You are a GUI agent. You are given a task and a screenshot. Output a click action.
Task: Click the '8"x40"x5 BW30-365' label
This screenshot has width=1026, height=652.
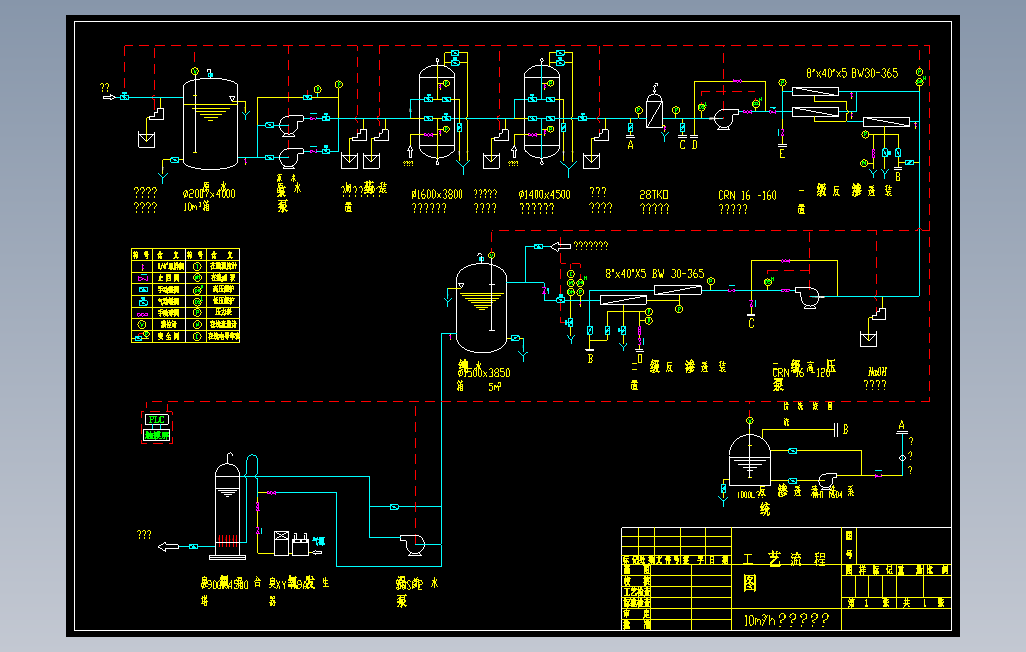[x=852, y=73]
